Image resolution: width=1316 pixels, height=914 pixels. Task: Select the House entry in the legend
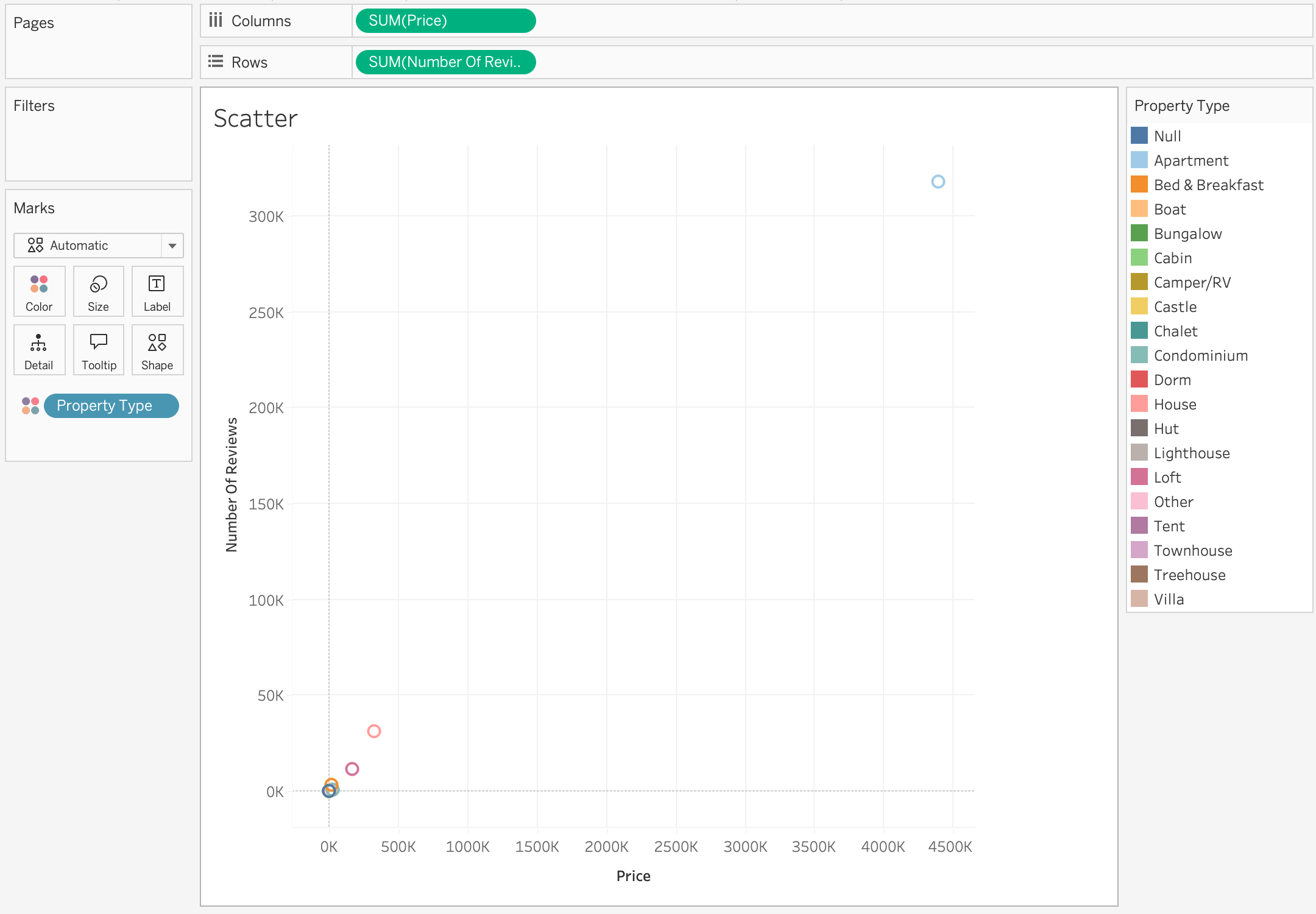pos(1175,404)
